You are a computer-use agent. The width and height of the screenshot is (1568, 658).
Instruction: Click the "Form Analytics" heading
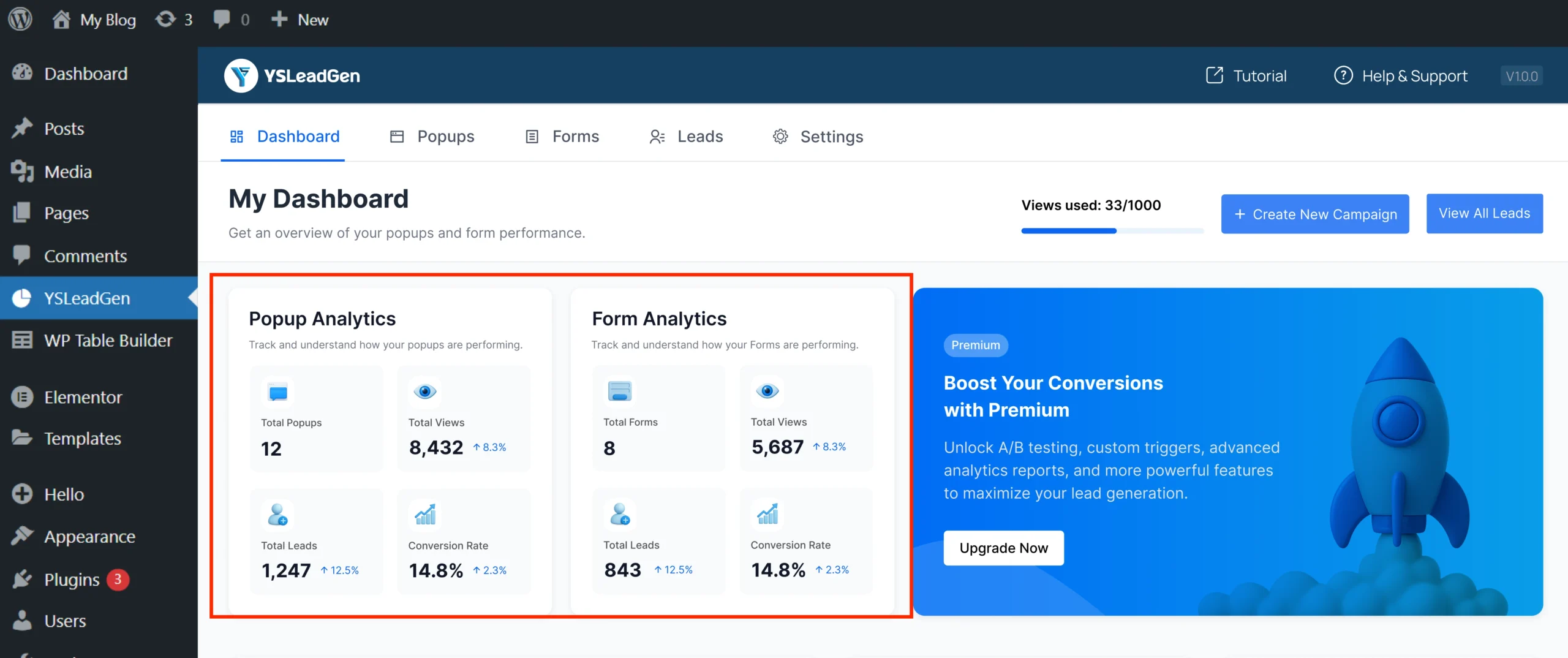[x=659, y=319]
